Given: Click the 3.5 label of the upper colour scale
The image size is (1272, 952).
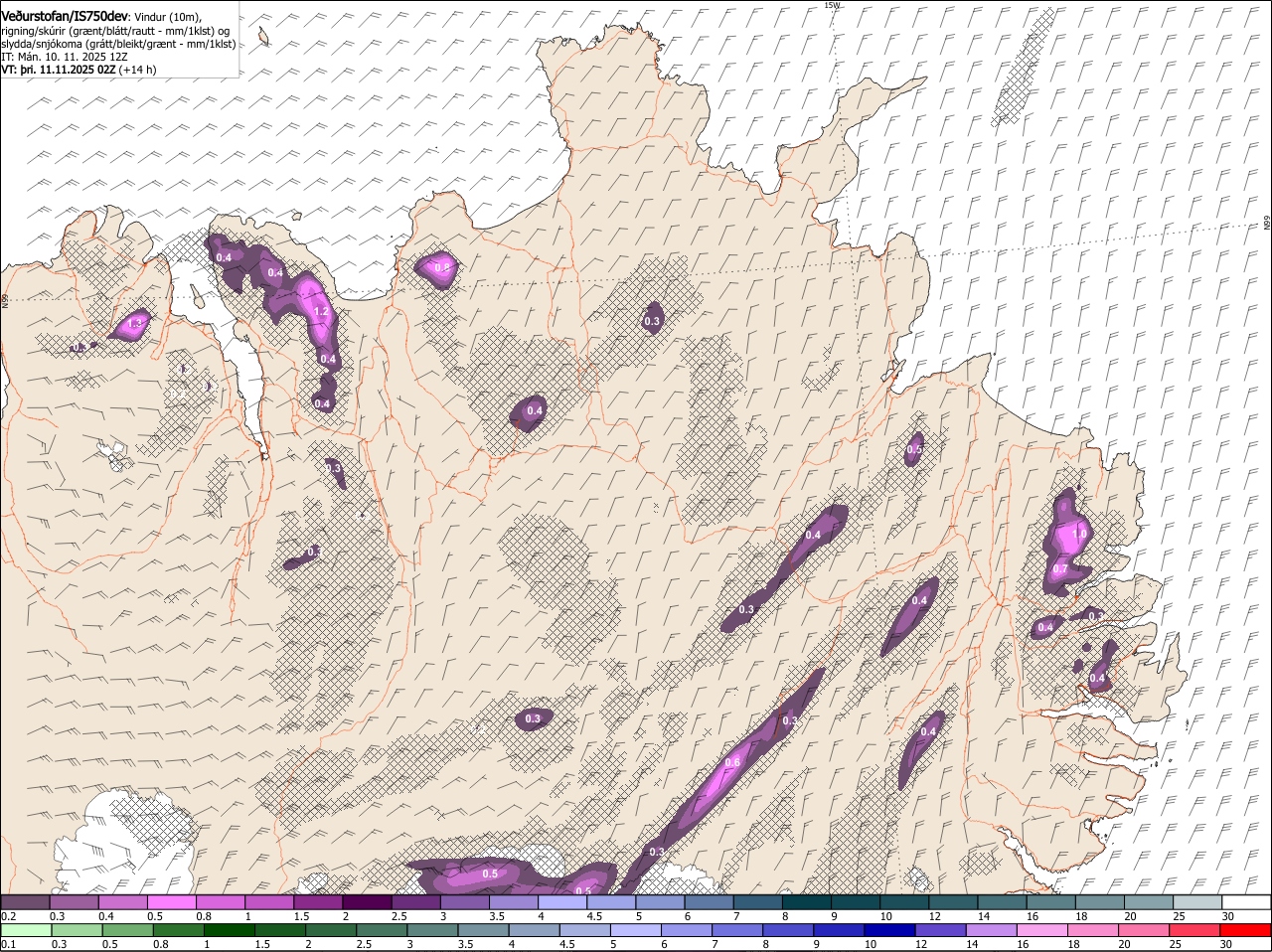Looking at the screenshot, I should pos(496,916).
